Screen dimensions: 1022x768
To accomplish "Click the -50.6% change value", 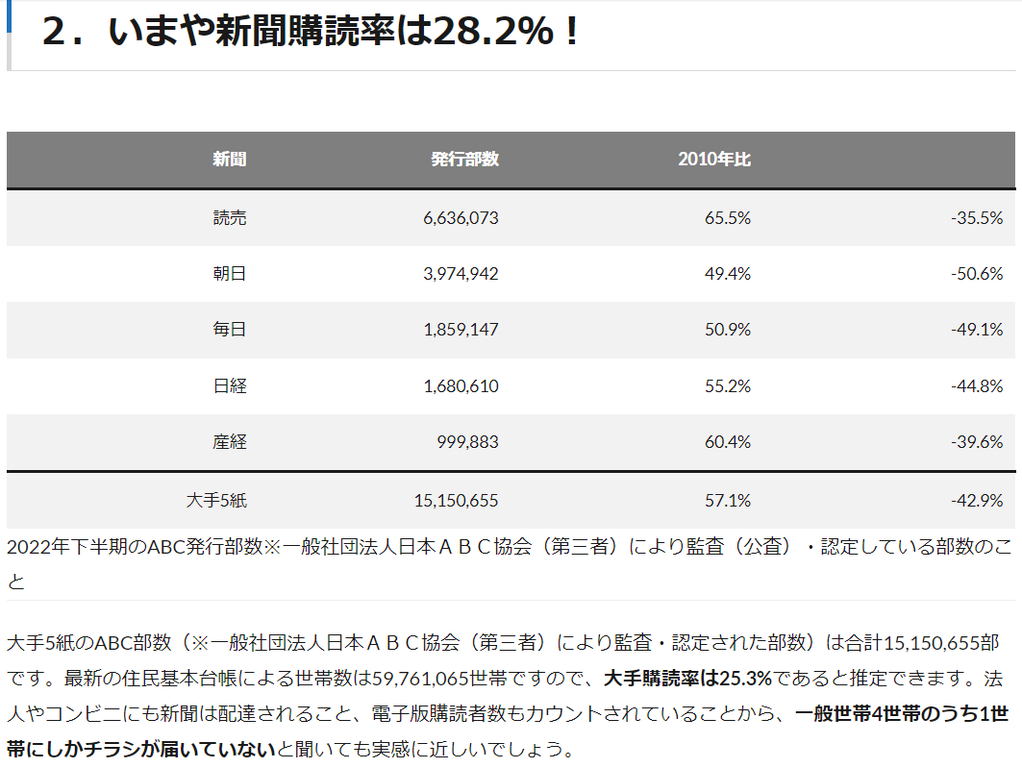I will pos(976,273).
